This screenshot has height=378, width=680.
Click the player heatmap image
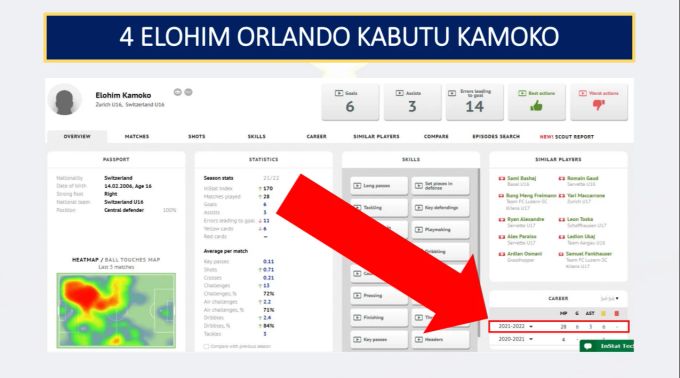[x=116, y=310]
